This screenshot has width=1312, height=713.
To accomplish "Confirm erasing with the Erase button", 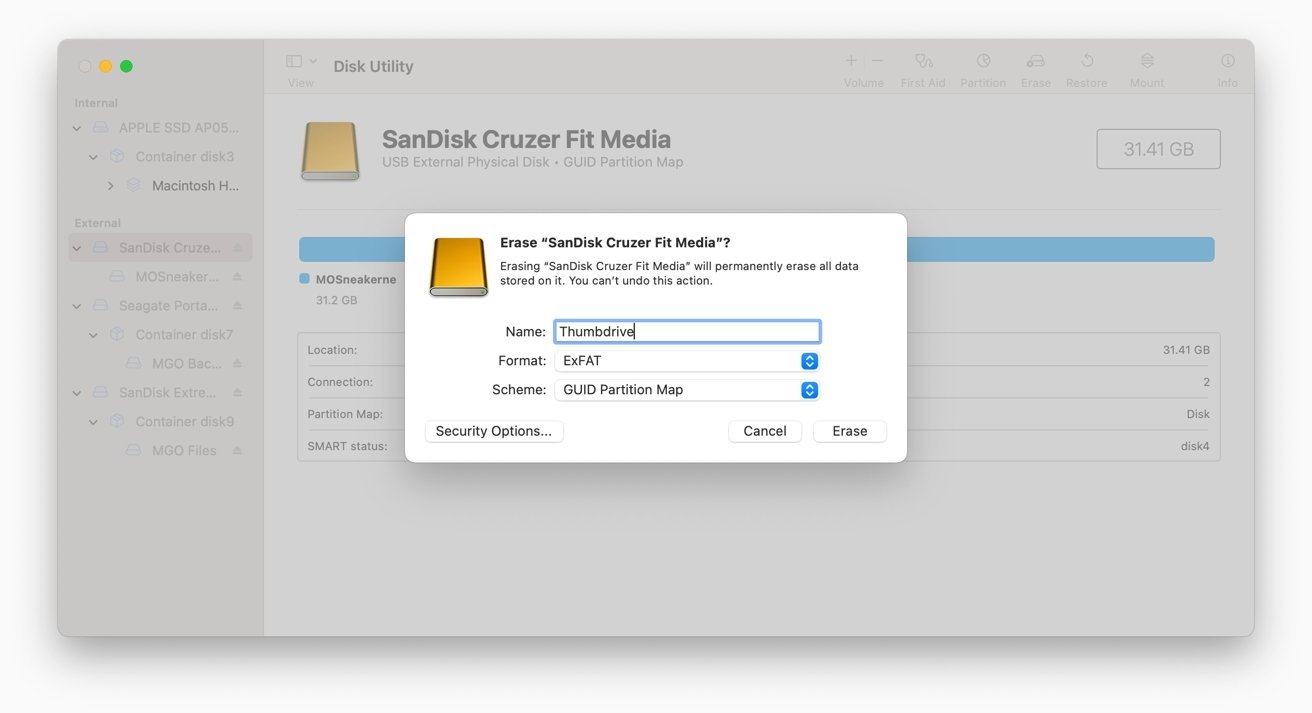I will click(x=849, y=431).
